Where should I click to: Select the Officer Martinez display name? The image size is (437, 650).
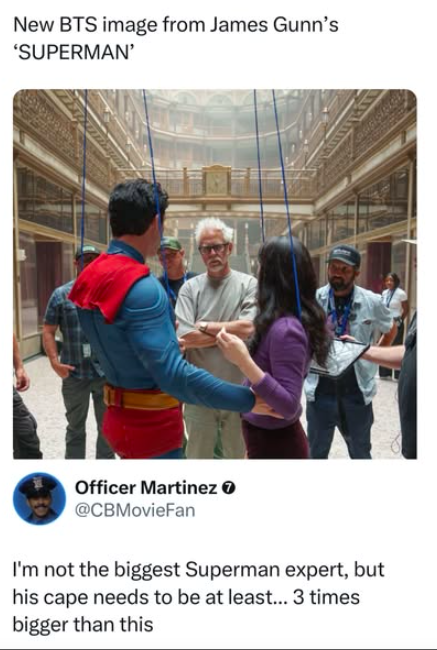pos(146,488)
